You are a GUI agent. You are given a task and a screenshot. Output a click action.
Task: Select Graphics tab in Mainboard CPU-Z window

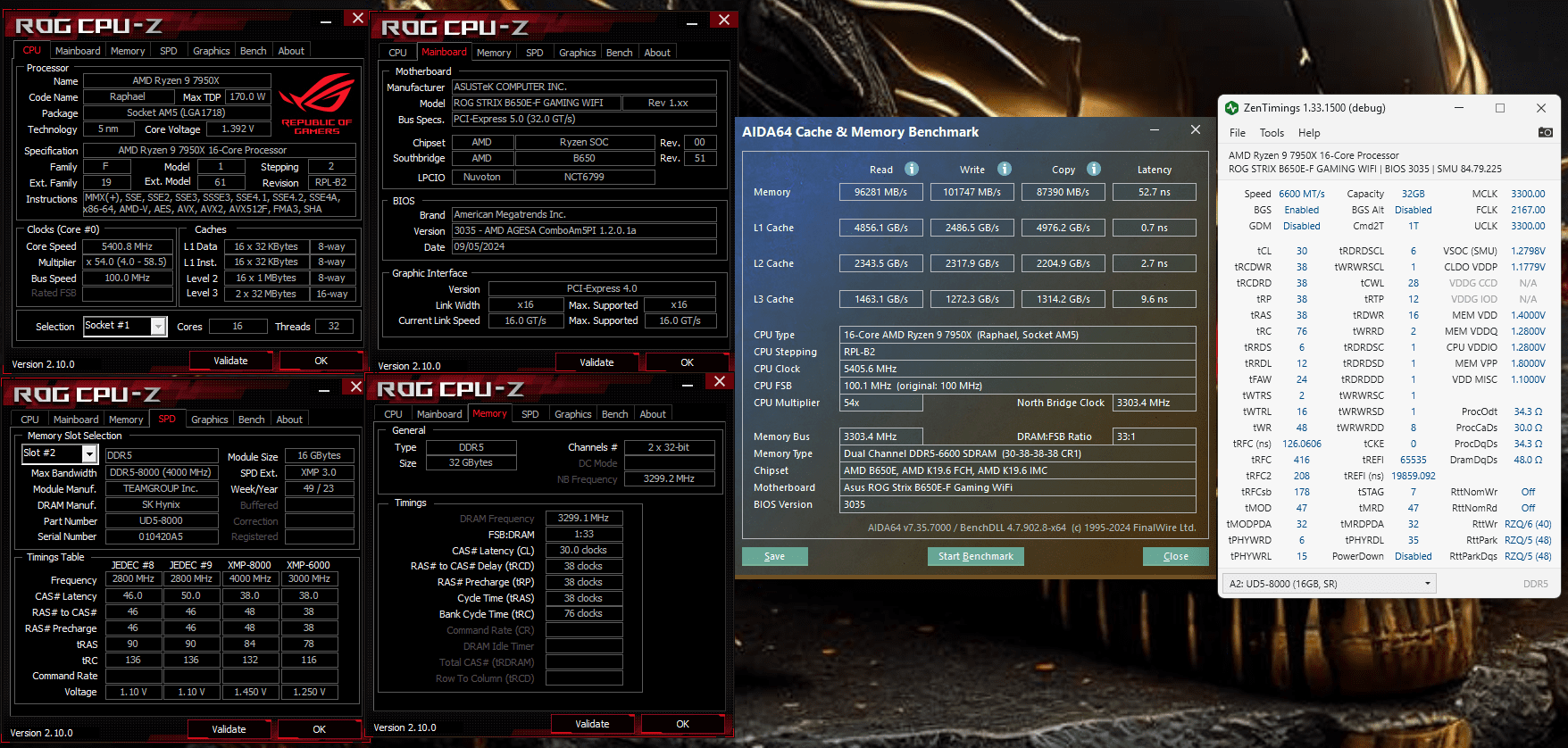click(x=578, y=53)
